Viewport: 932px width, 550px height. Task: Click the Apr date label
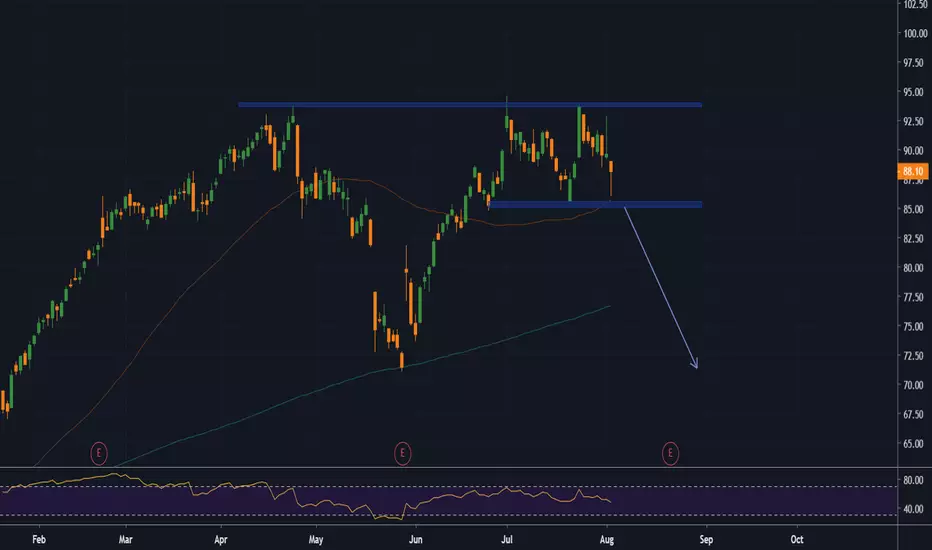[x=221, y=540]
